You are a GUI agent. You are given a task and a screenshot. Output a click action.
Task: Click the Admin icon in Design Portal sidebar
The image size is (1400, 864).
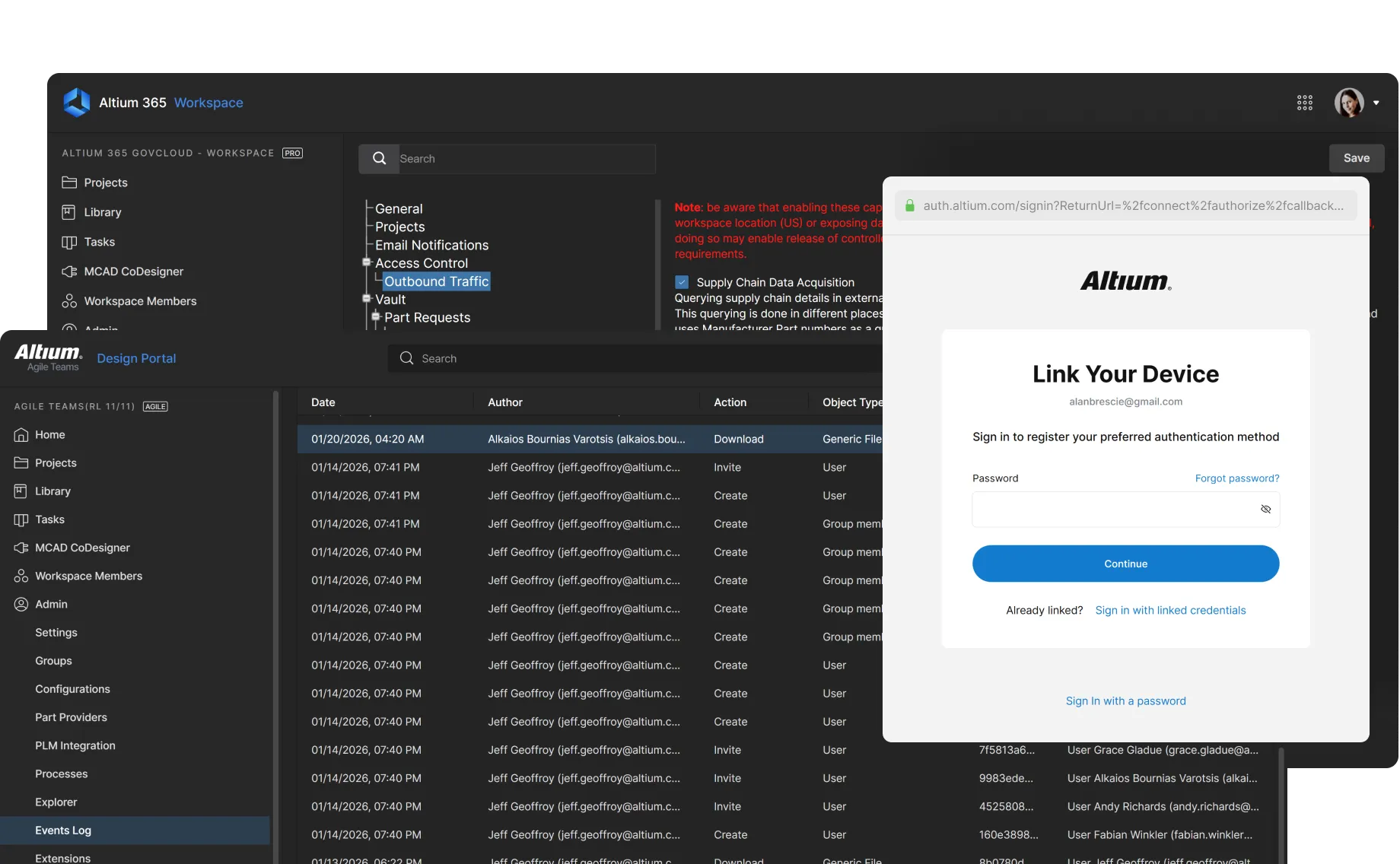click(21, 604)
